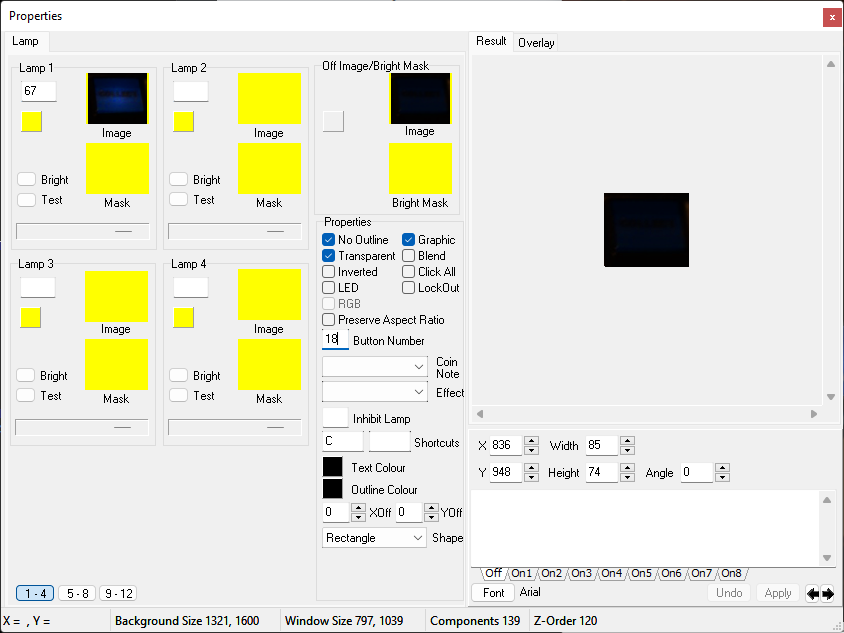Open the Rectangle Shape dropdown

click(374, 538)
